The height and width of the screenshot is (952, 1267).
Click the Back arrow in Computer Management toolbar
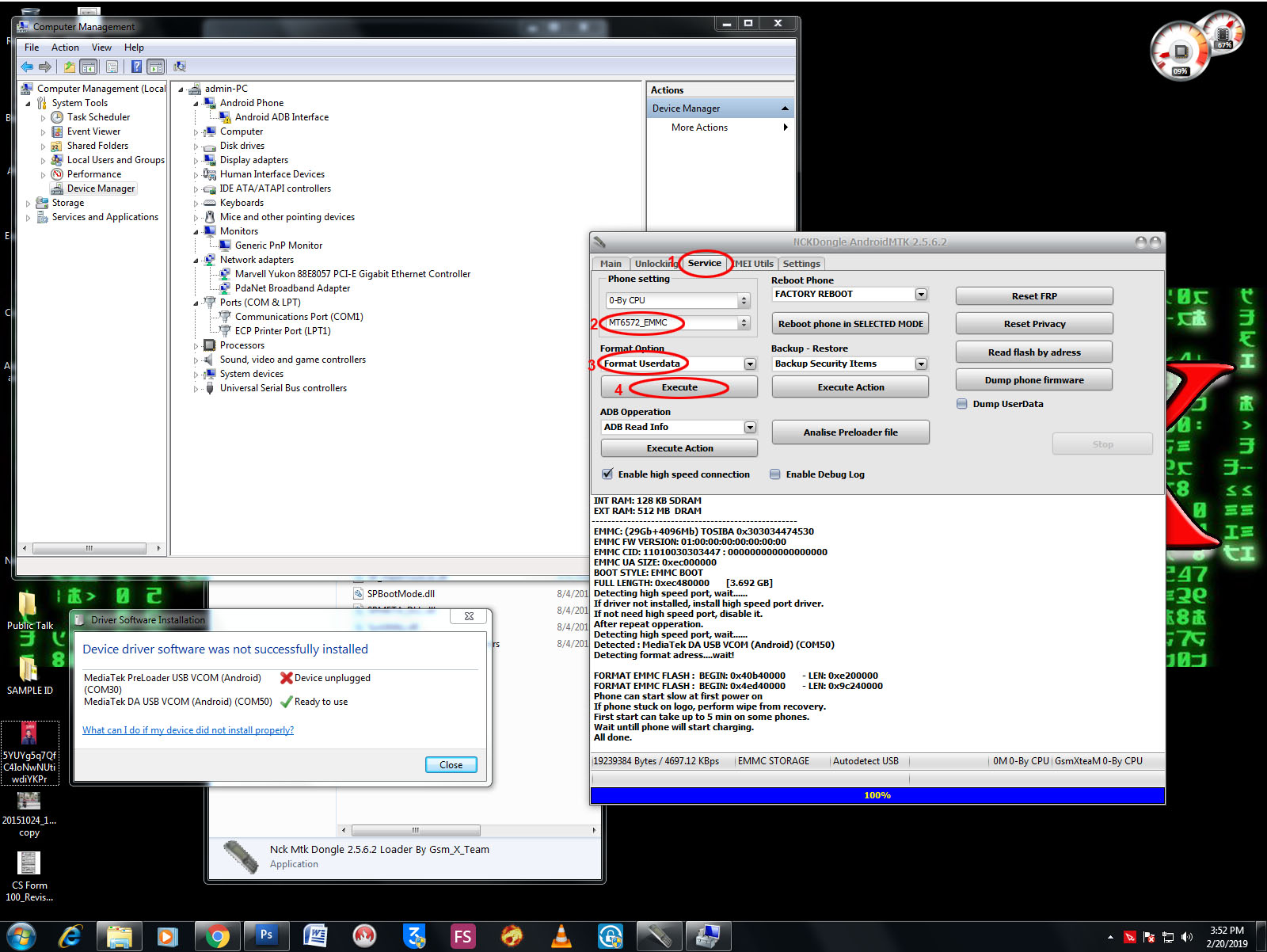tap(27, 67)
